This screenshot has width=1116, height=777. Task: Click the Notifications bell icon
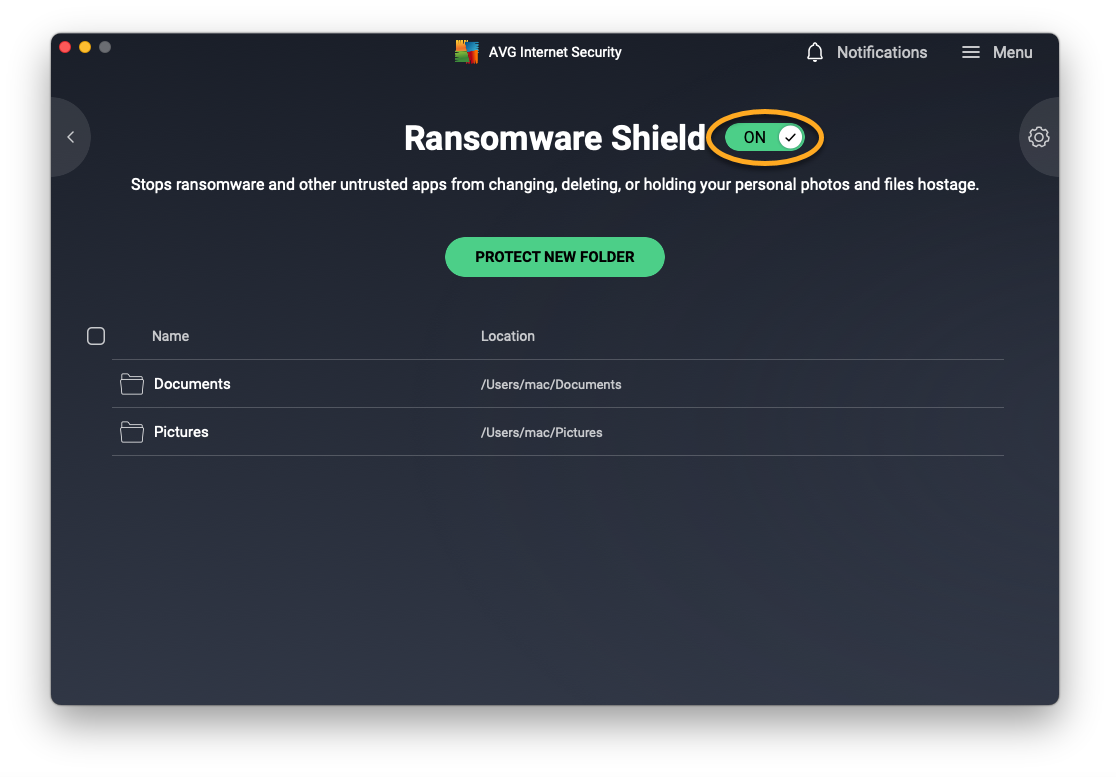(815, 52)
